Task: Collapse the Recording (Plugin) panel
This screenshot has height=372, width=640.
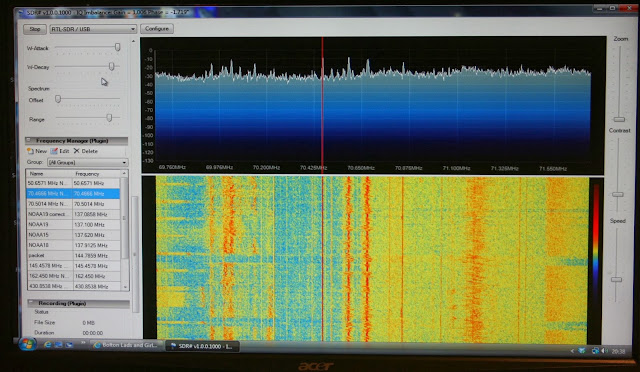Action: point(31,303)
